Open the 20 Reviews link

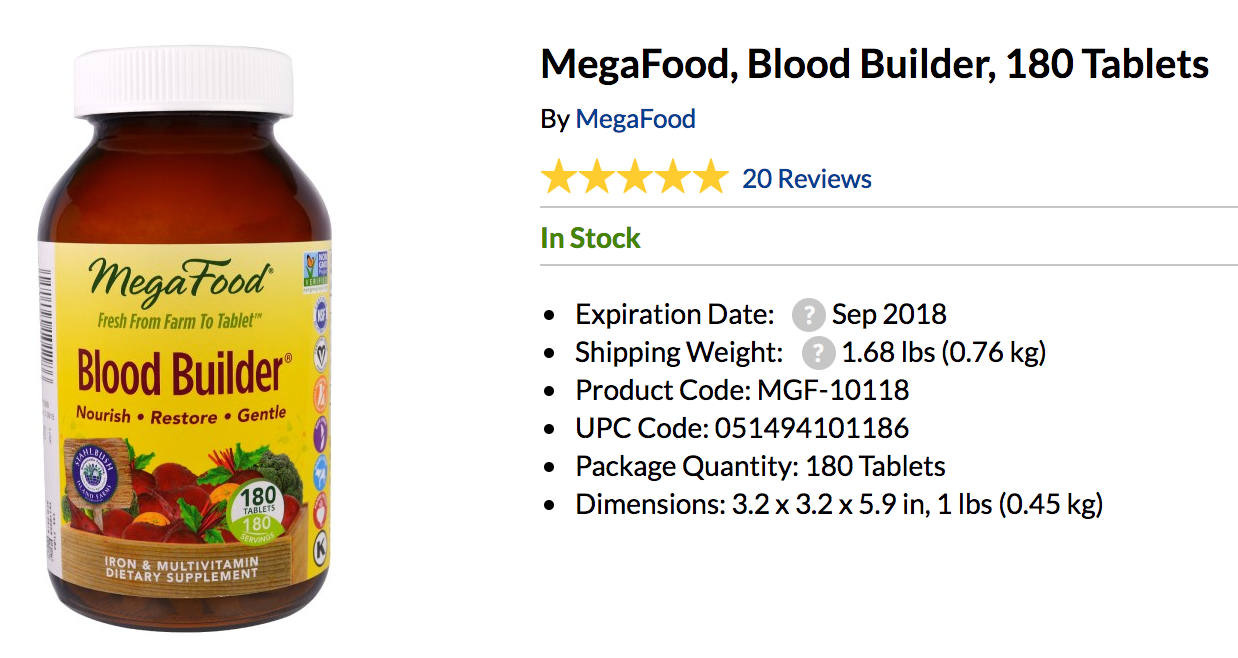pyautogui.click(x=806, y=179)
